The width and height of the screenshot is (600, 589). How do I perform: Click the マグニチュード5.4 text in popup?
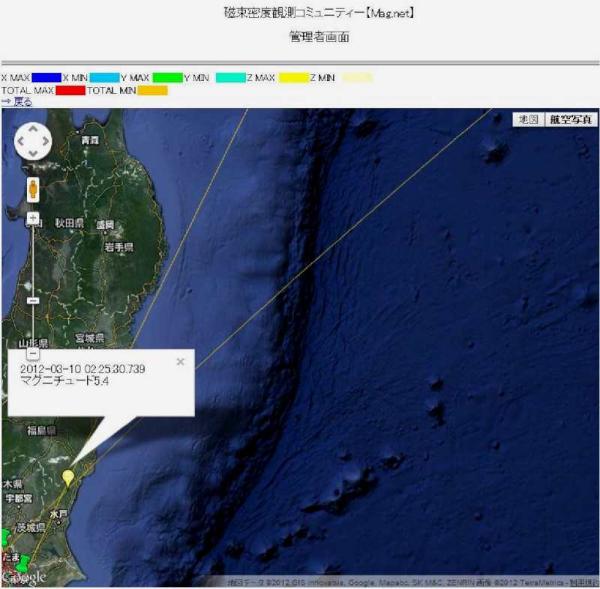click(x=64, y=381)
